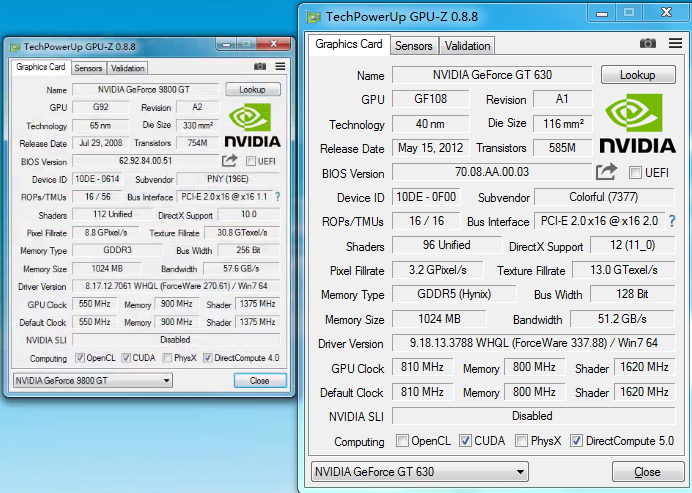Click Release Date value May 15, 2012

[430, 148]
